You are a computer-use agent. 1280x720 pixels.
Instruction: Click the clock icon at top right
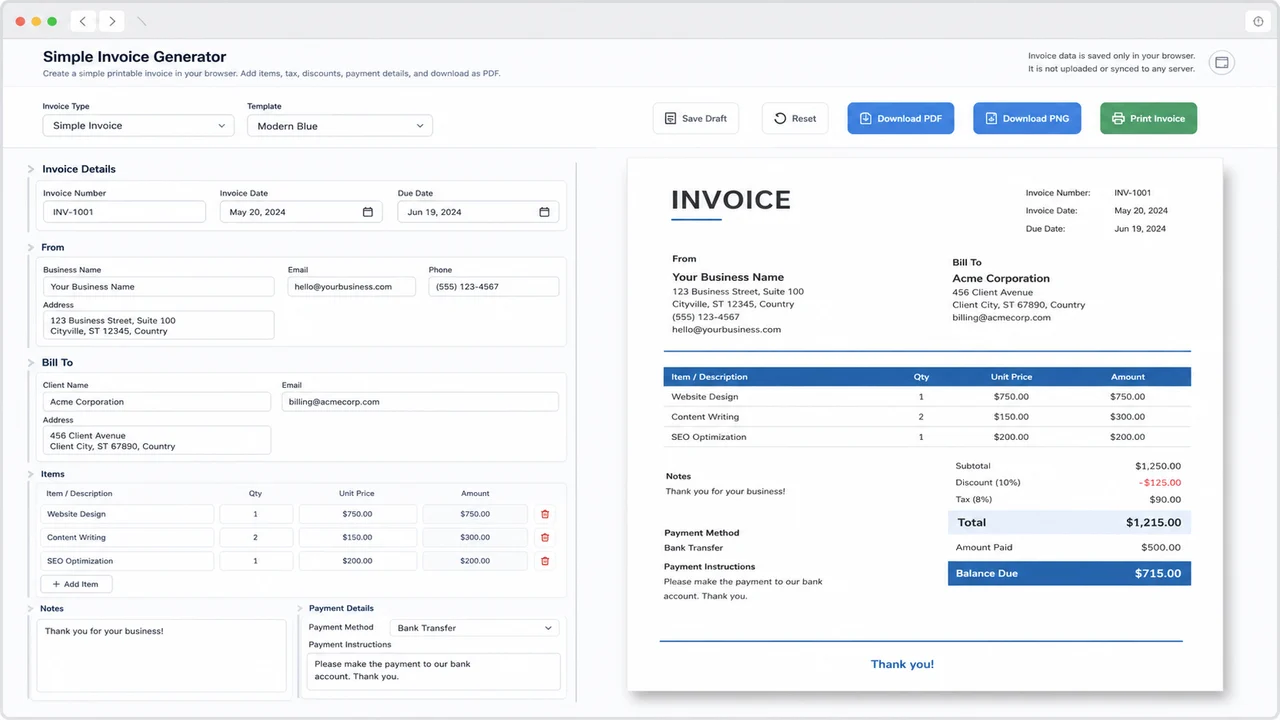pos(1259,21)
